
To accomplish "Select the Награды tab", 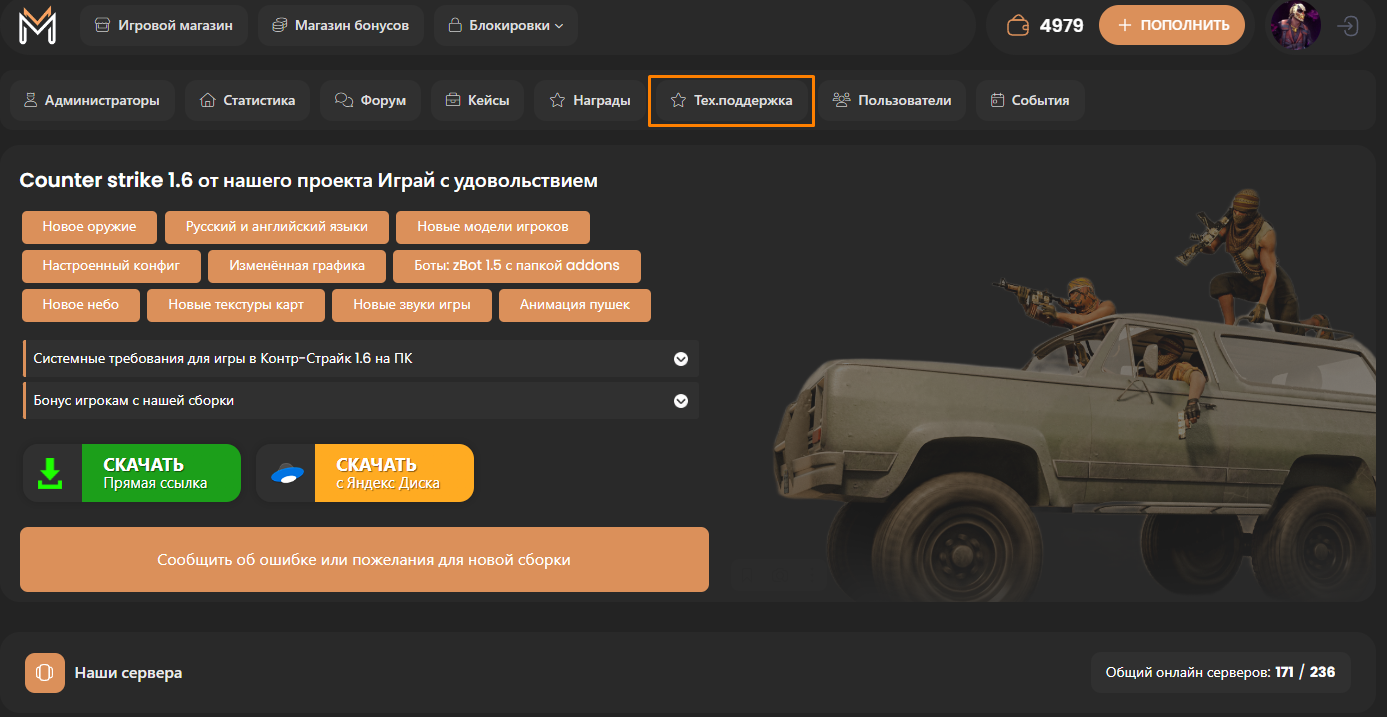I will coord(590,100).
